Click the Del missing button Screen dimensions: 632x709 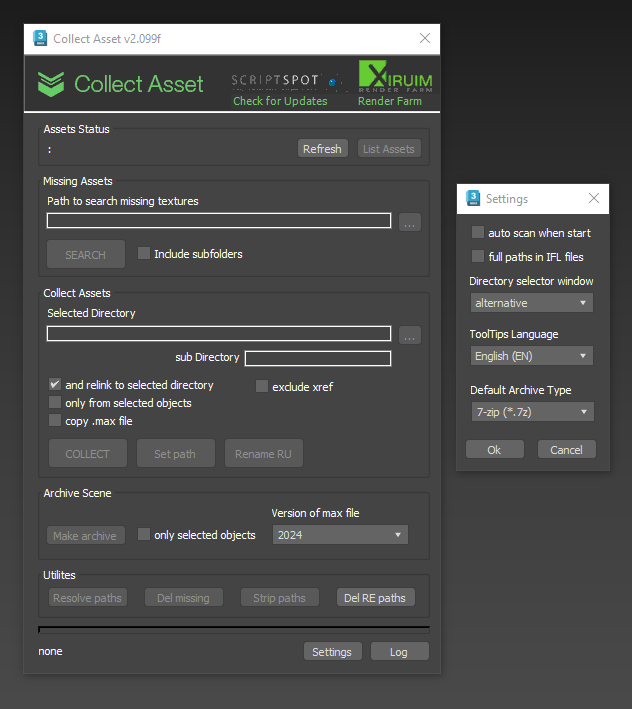(184, 598)
